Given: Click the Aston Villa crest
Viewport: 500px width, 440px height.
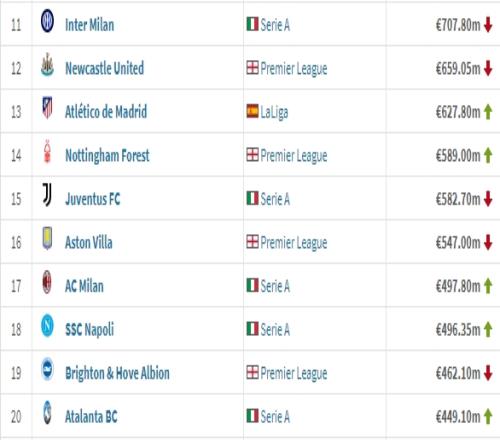Looking at the screenshot, I should pos(47,238).
